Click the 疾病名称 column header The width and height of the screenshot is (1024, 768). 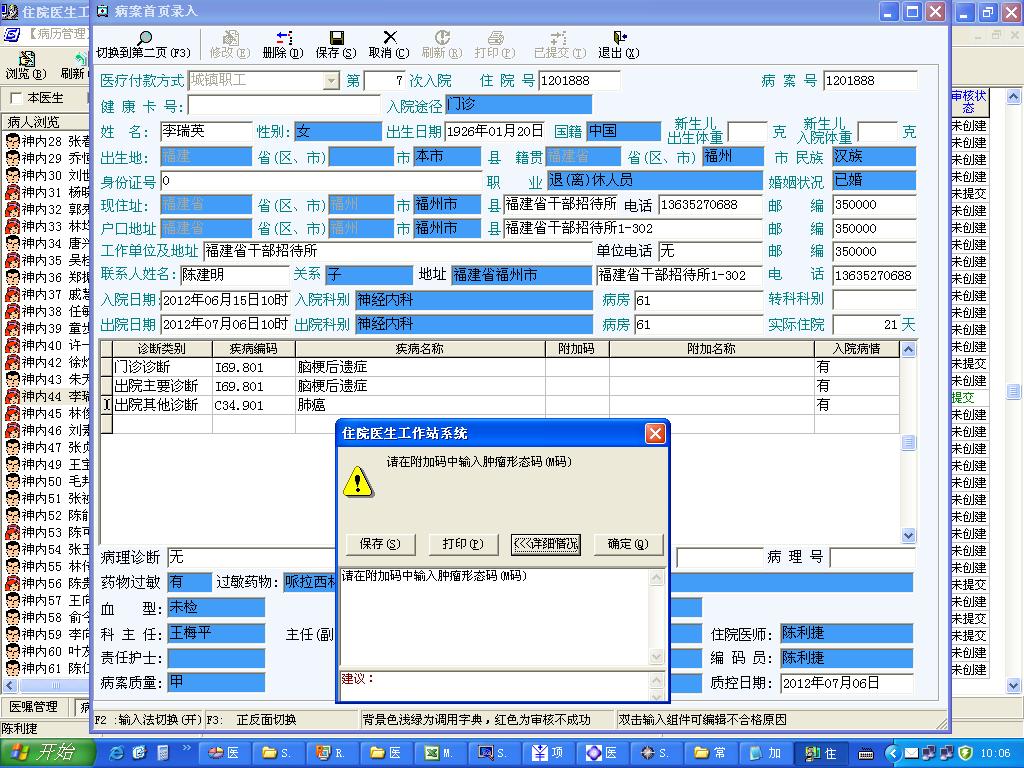pos(420,349)
